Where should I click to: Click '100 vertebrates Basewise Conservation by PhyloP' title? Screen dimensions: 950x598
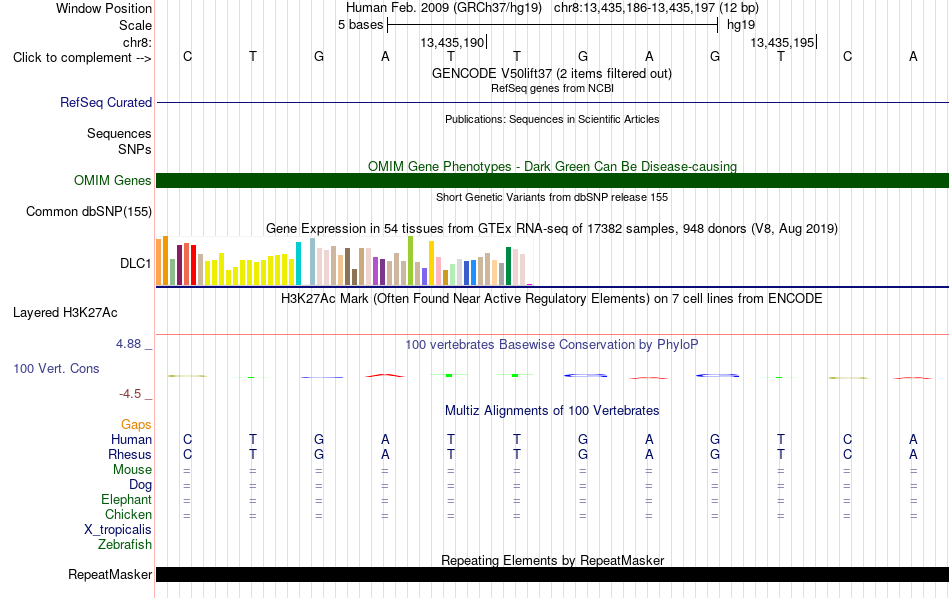[x=552, y=344]
